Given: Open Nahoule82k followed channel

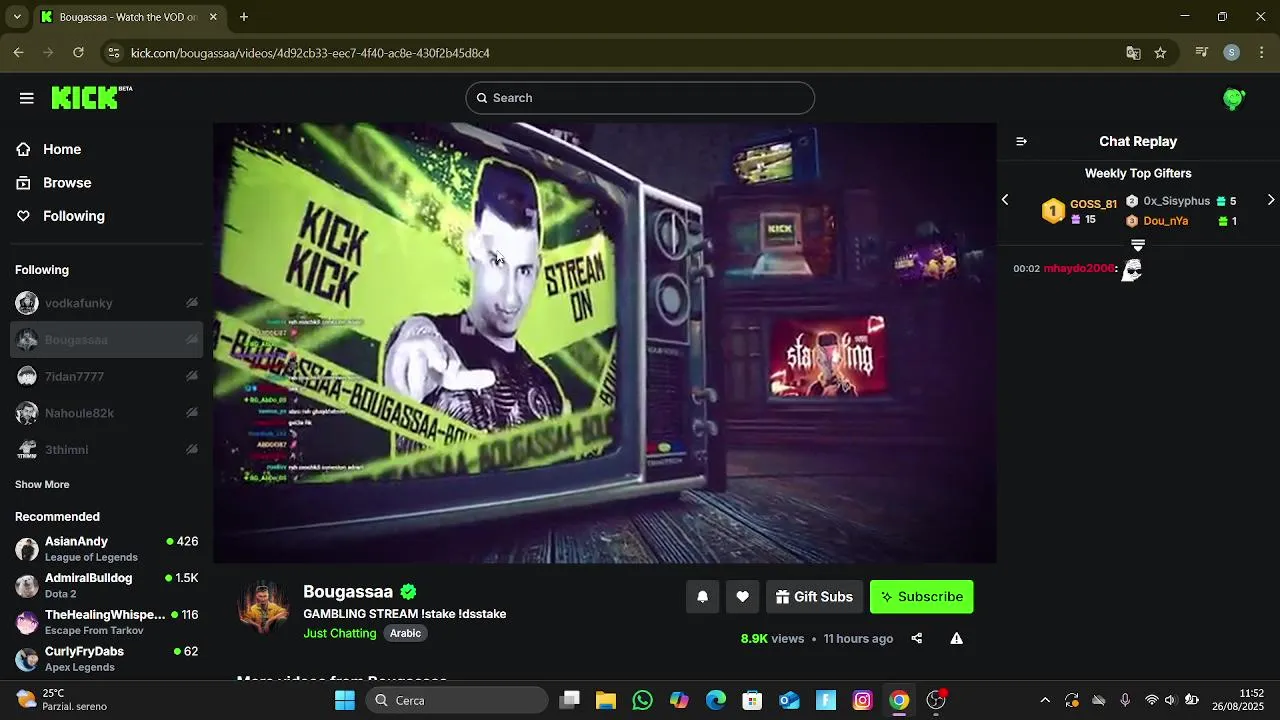Looking at the screenshot, I should [x=106, y=413].
